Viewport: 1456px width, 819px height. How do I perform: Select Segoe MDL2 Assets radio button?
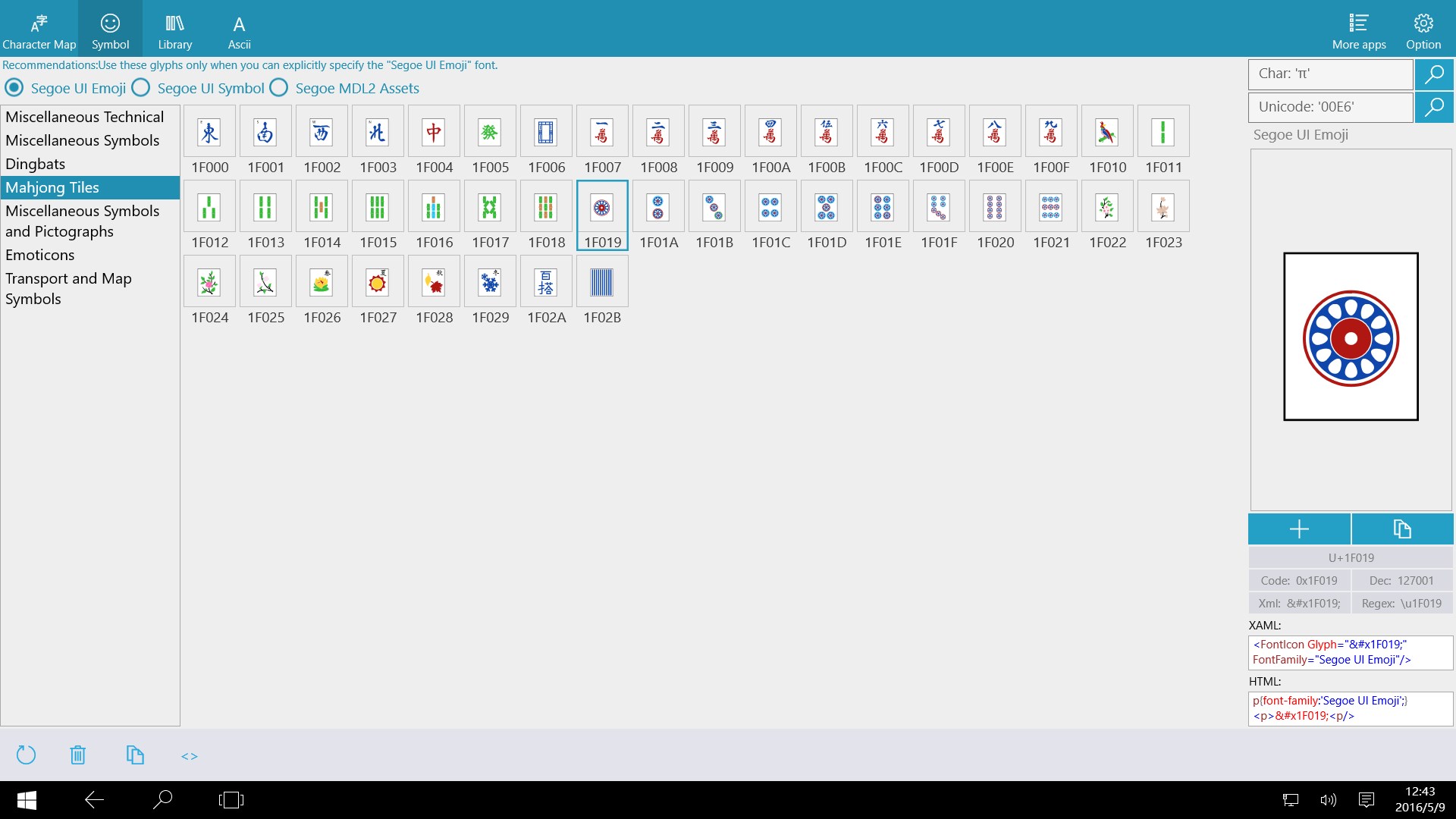[x=279, y=88]
